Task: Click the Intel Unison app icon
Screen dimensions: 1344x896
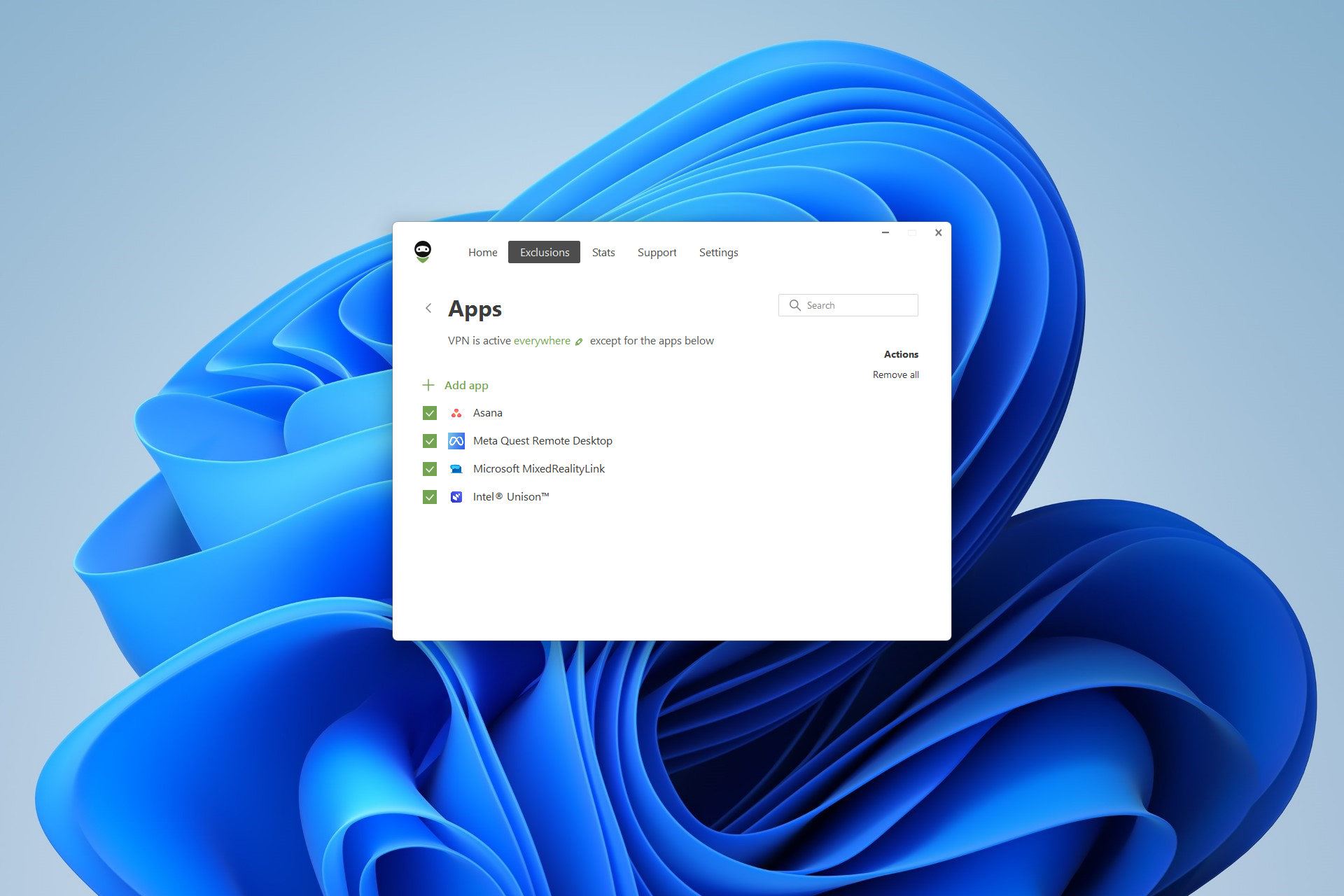Action: 455,496
